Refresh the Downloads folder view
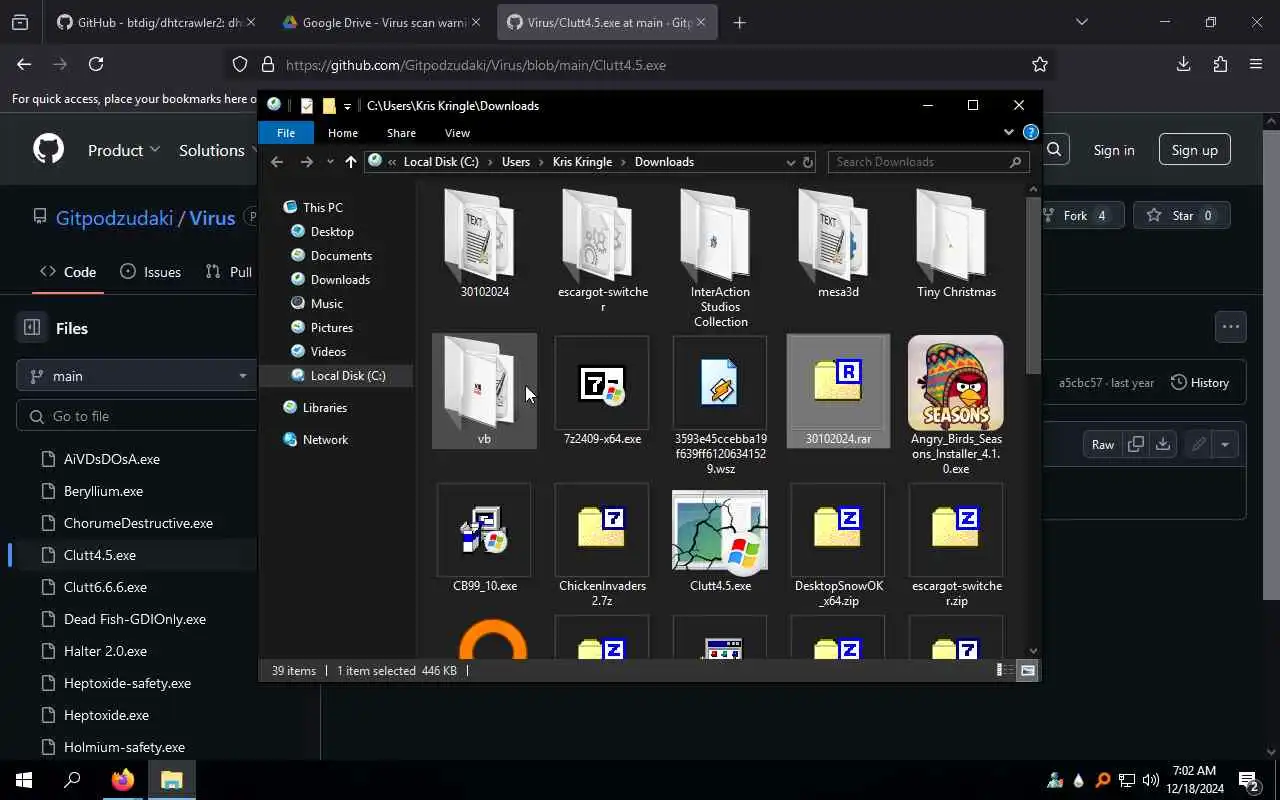 pos(808,162)
